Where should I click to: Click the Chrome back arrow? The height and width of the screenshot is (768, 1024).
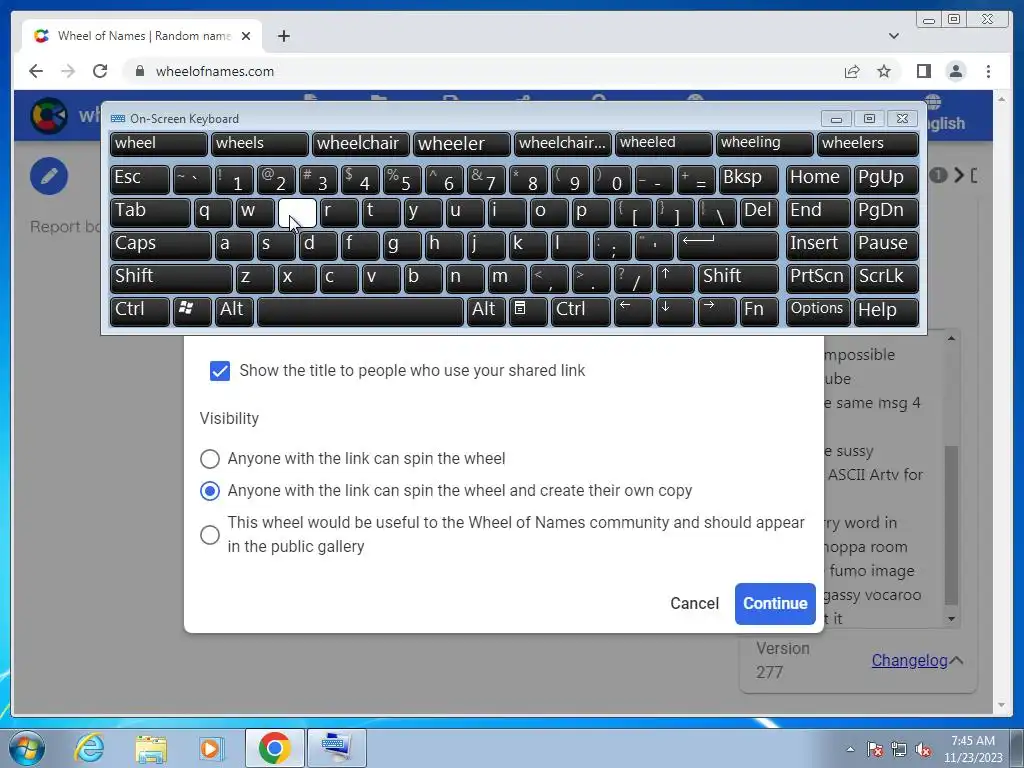[x=36, y=71]
